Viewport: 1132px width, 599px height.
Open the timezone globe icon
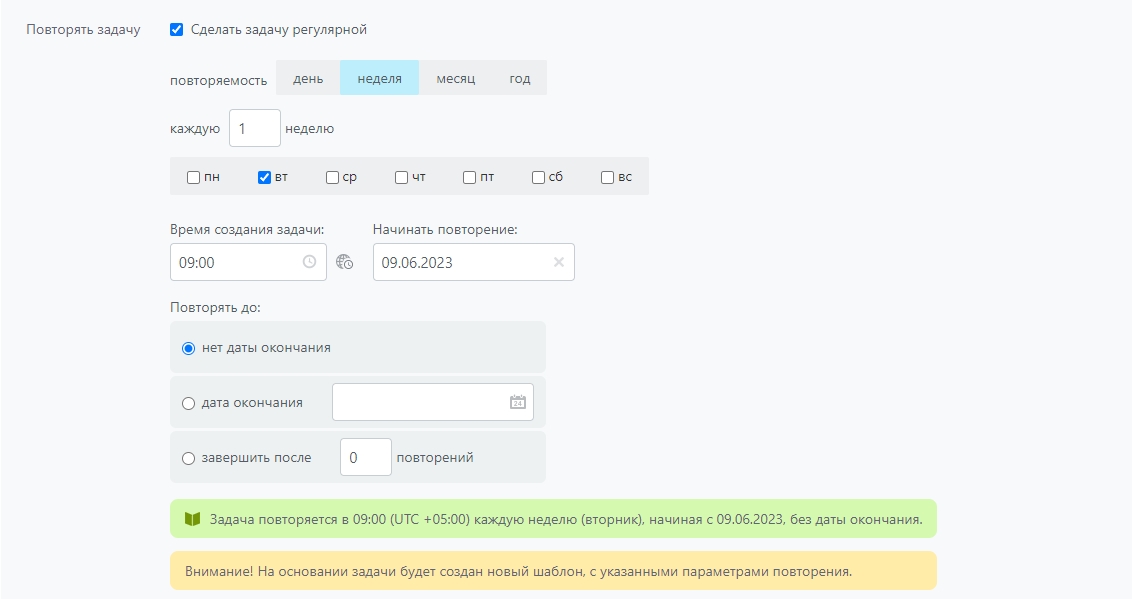345,262
